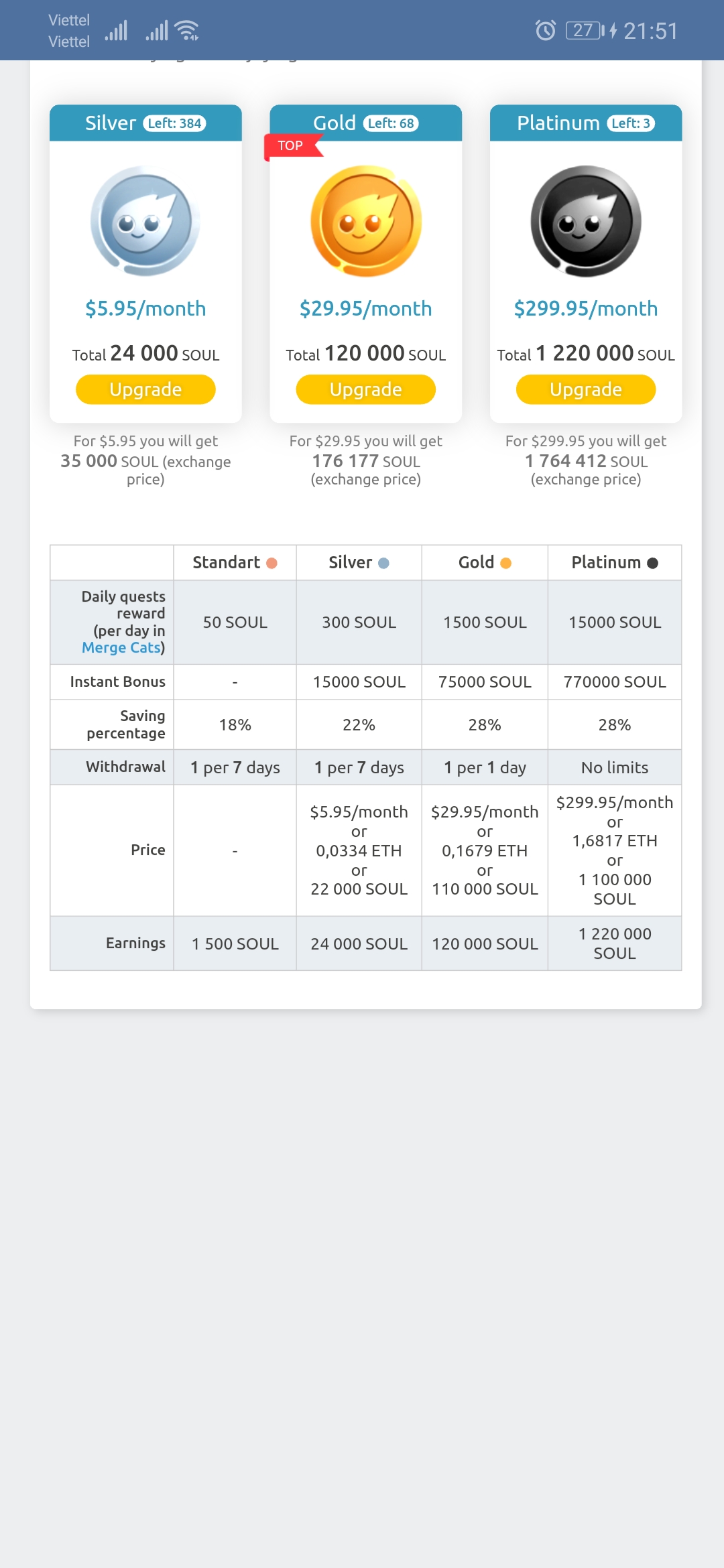
Task: Tap the red TOP ribbon badge
Action: pyautogui.click(x=292, y=146)
